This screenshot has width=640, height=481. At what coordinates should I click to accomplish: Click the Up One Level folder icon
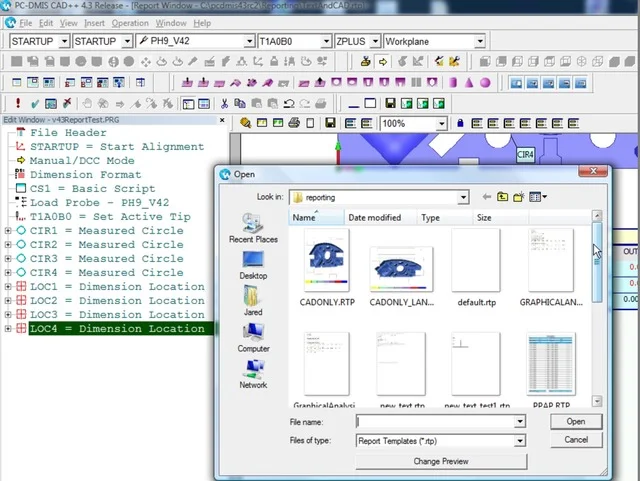[502, 198]
